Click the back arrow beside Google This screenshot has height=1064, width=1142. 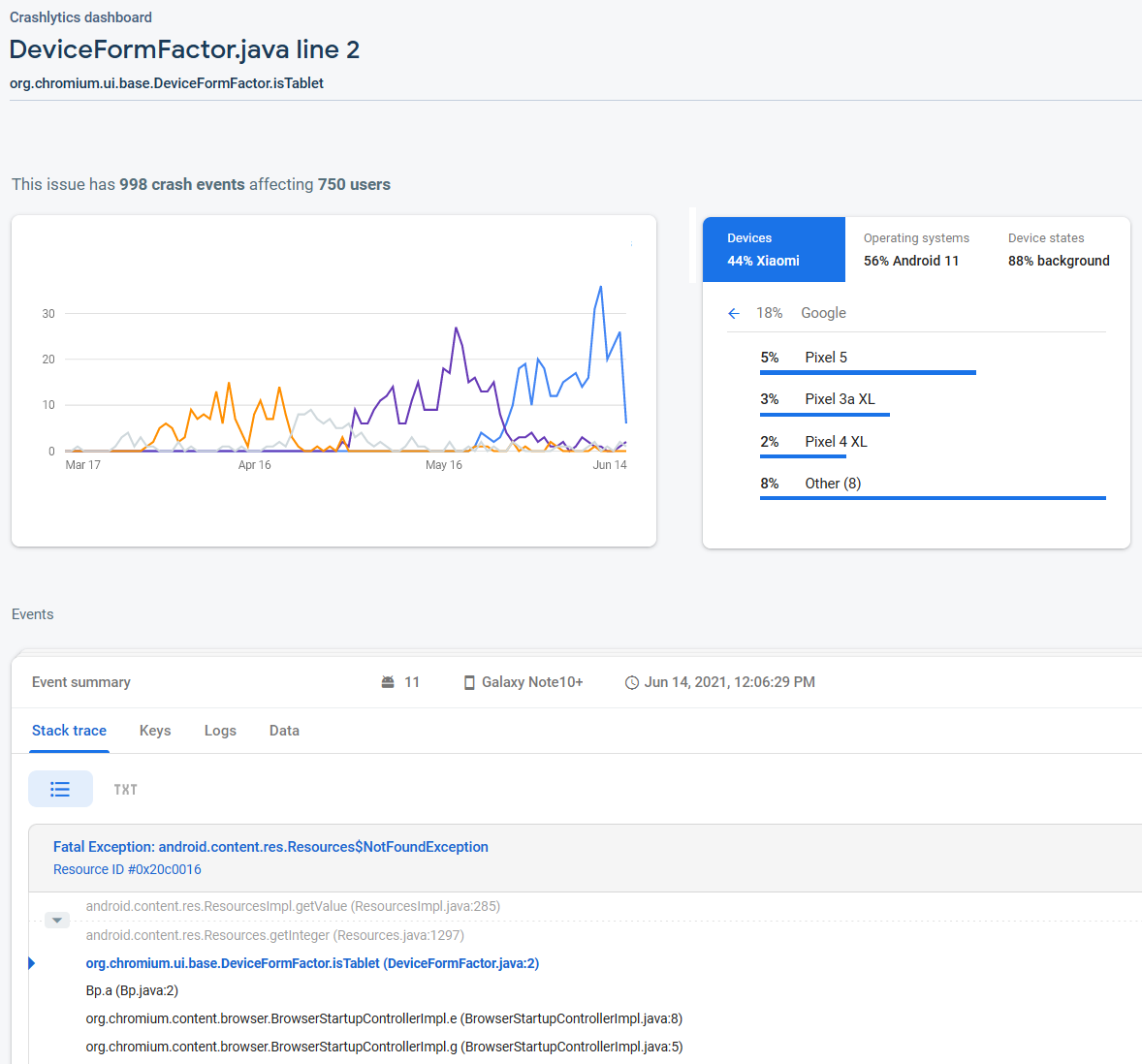[x=734, y=313]
